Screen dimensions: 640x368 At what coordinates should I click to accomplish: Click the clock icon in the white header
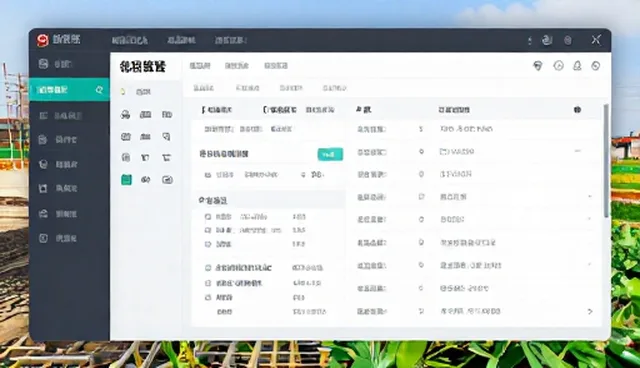(x=558, y=66)
